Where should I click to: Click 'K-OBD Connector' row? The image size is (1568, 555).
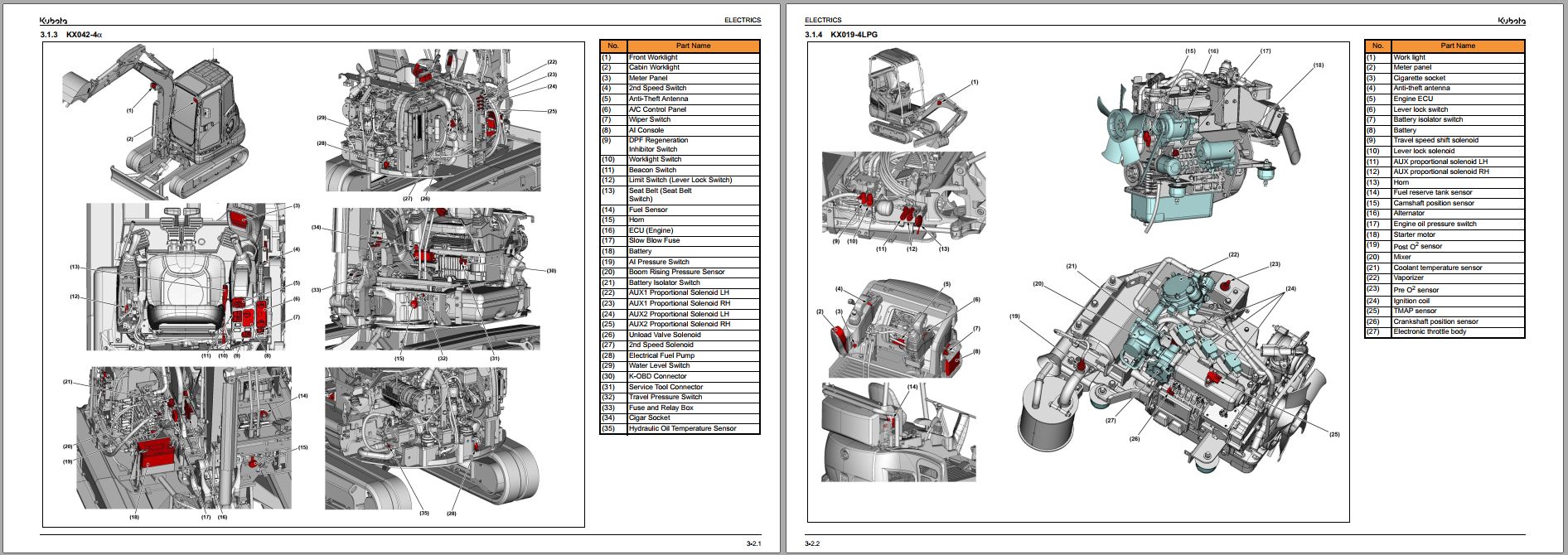pos(680,376)
